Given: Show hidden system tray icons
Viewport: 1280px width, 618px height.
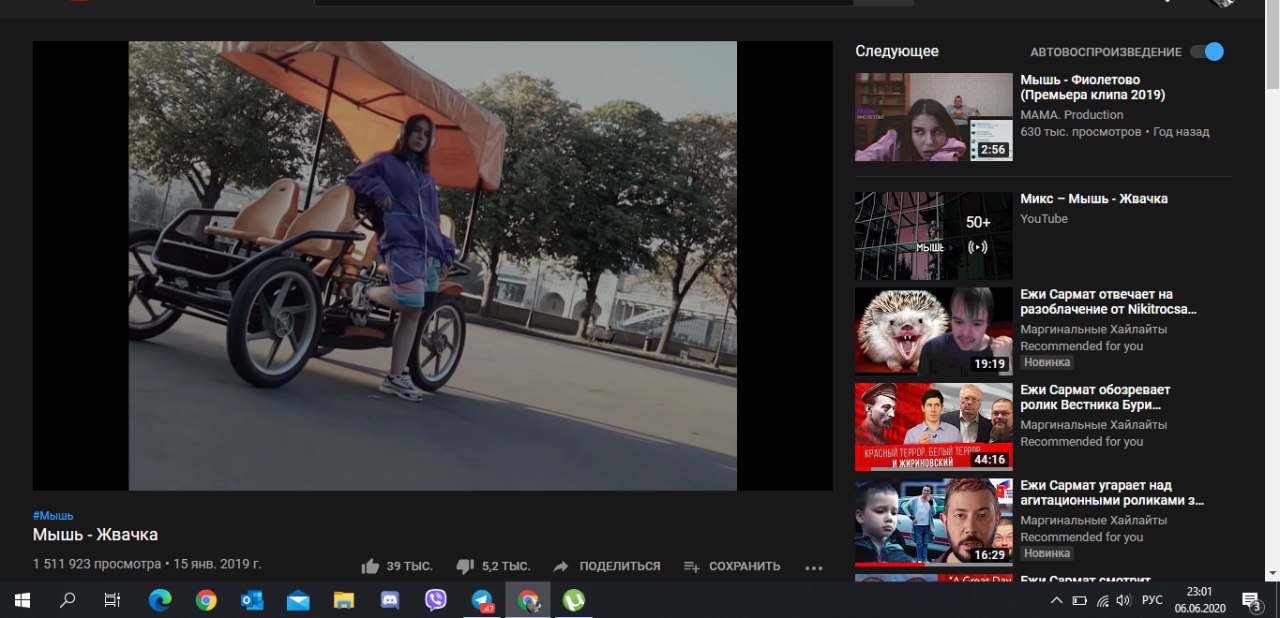Looking at the screenshot, I should 1056,600.
